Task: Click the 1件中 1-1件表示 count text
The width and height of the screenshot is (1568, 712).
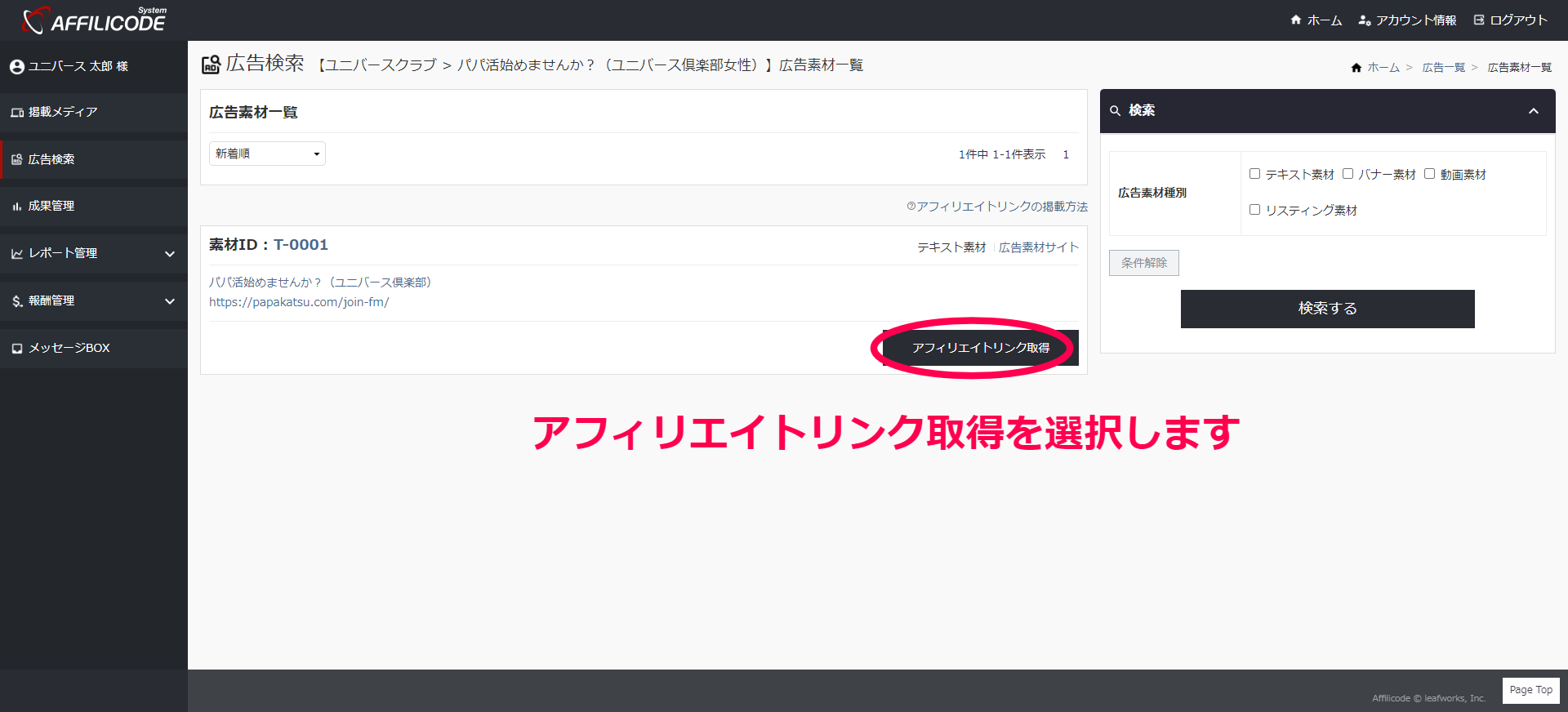Action: (1002, 154)
